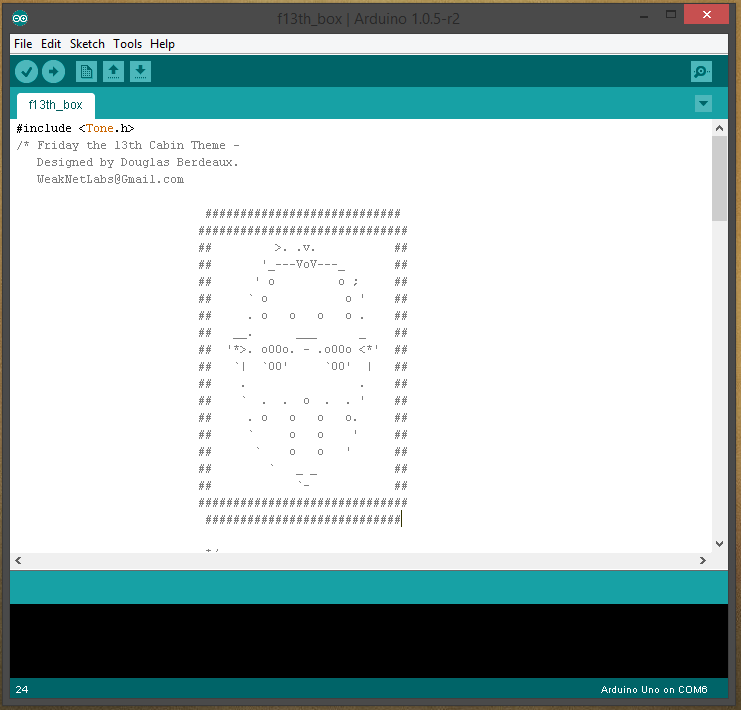This screenshot has width=741, height=710.
Task: Close the Arduino window
Action: click(x=707, y=15)
